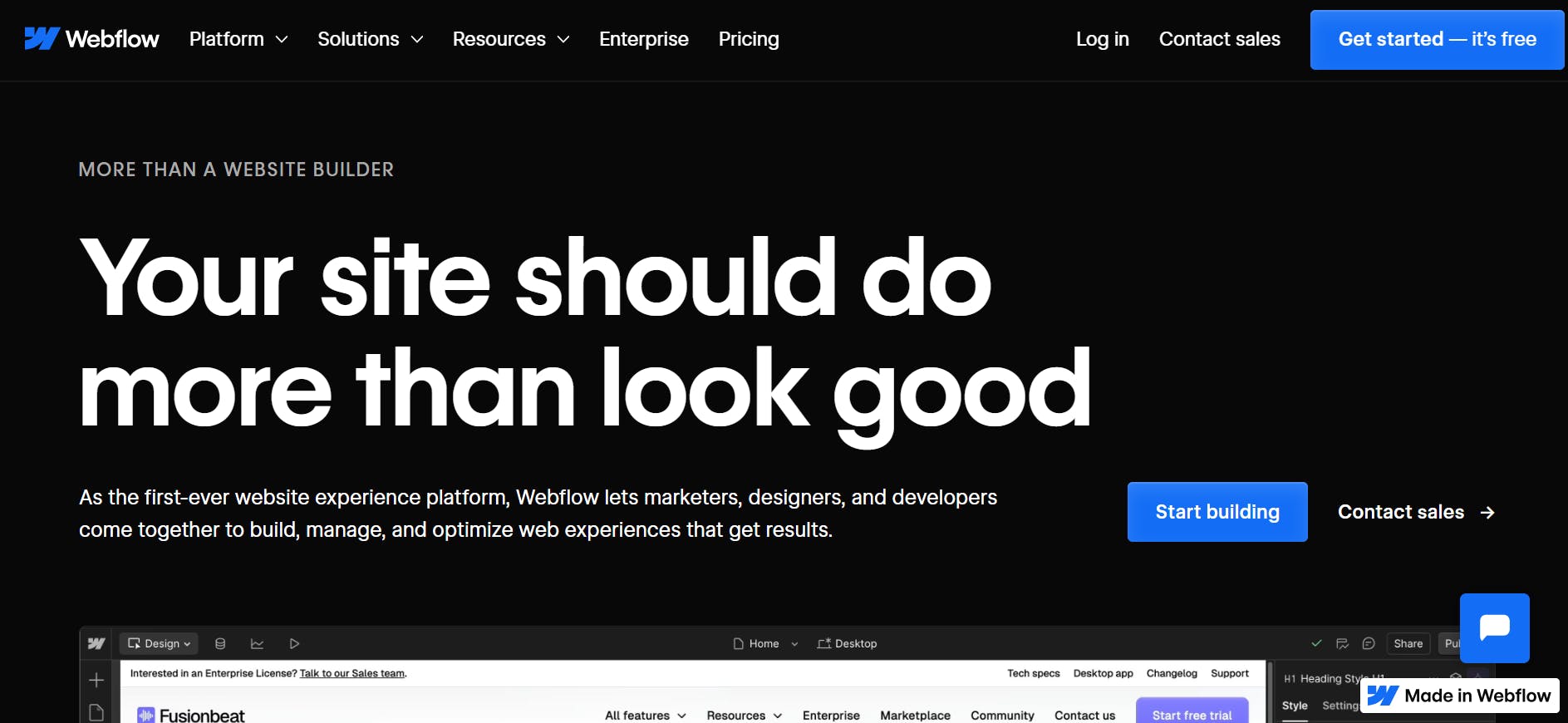Click the arrow beside hero Contact sales
The height and width of the screenshot is (723, 1568).
1487,513
